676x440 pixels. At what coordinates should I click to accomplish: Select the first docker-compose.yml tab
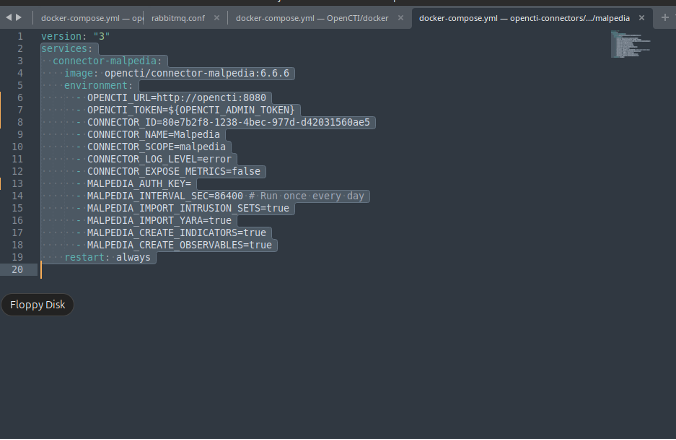pyautogui.click(x=91, y=18)
